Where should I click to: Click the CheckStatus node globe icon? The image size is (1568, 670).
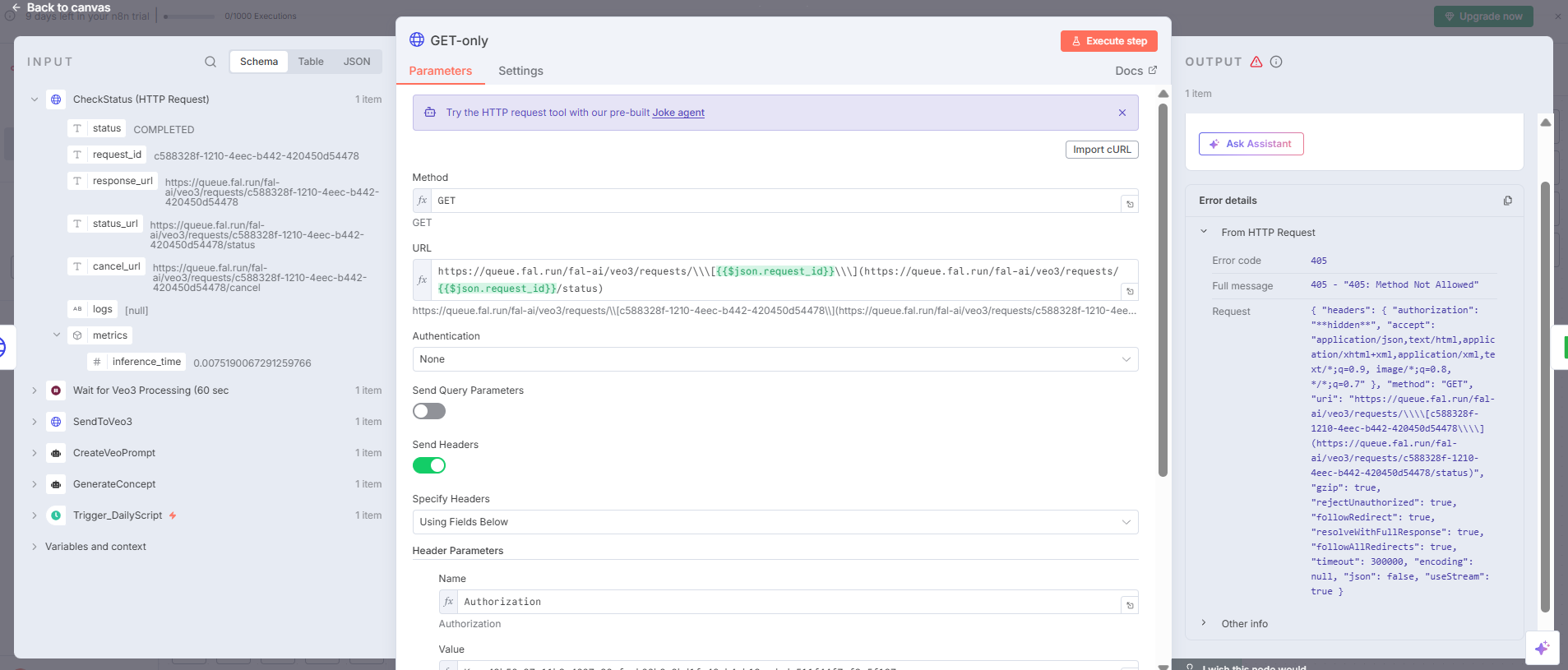coord(56,99)
